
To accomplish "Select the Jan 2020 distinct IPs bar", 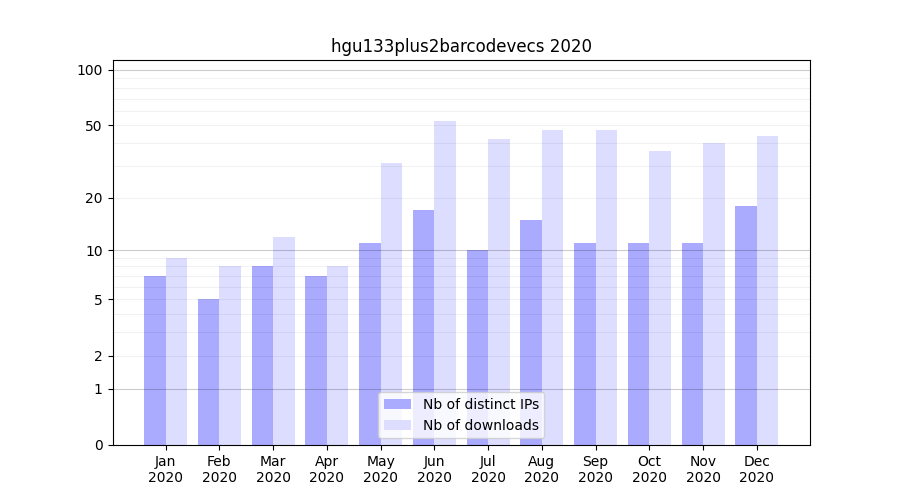I will tap(155, 360).
